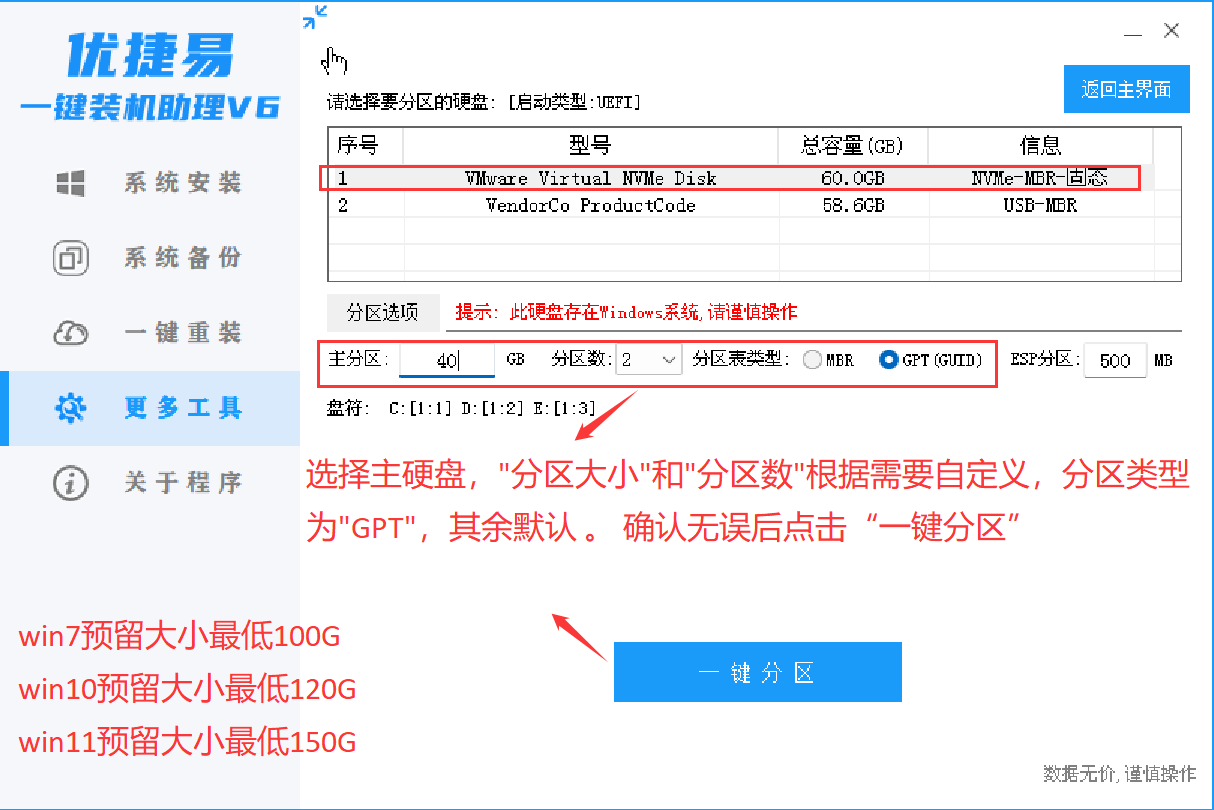This screenshot has height=810, width=1214.
Task: Click the 一键分区 button
Action: coord(757,672)
